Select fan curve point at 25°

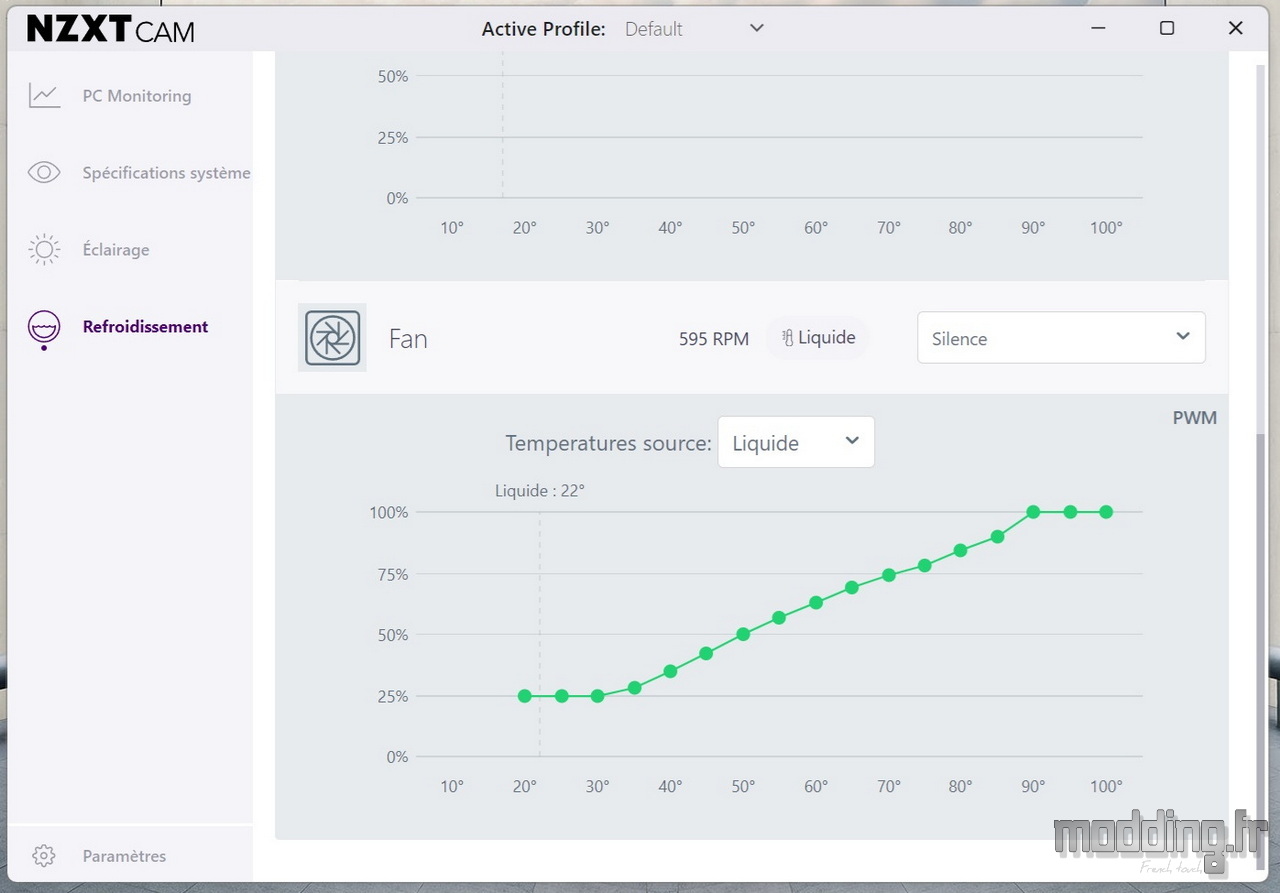pos(562,696)
